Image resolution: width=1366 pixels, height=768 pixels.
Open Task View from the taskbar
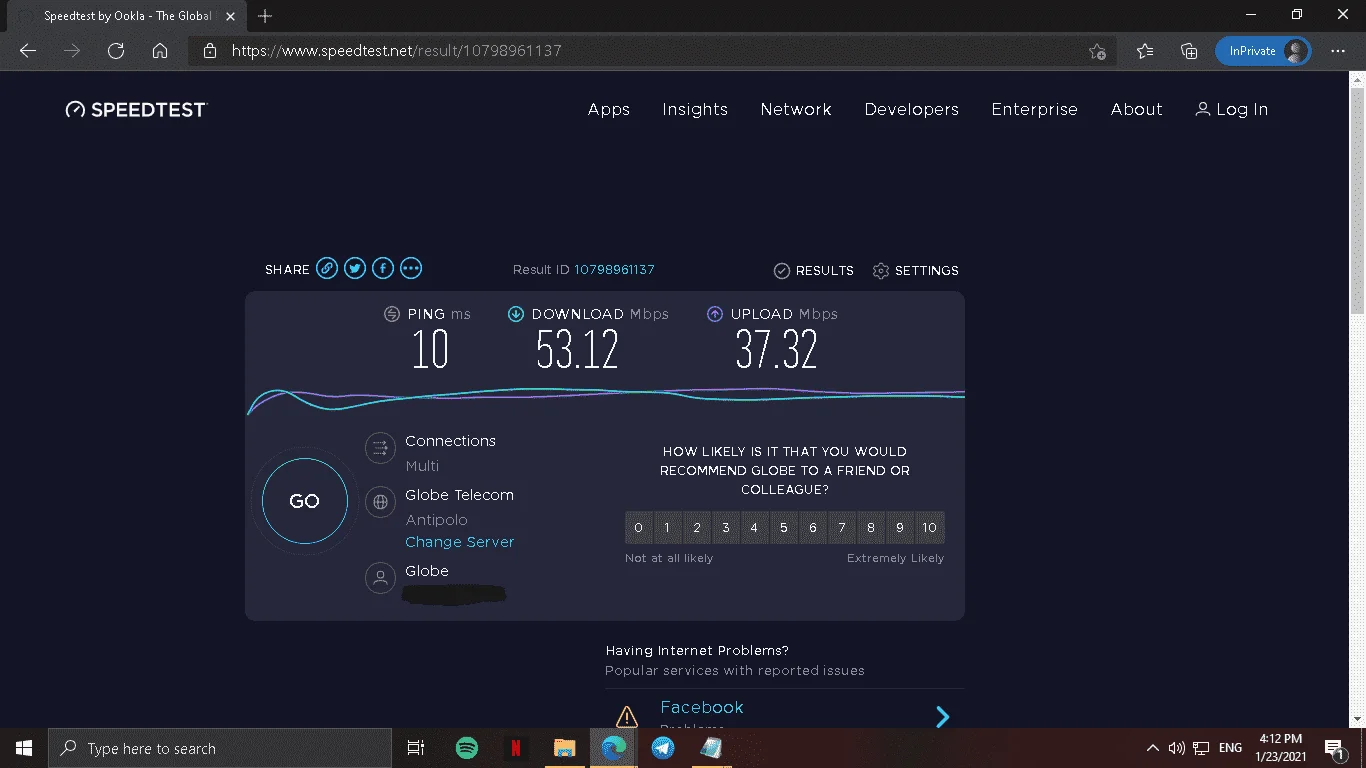click(416, 748)
